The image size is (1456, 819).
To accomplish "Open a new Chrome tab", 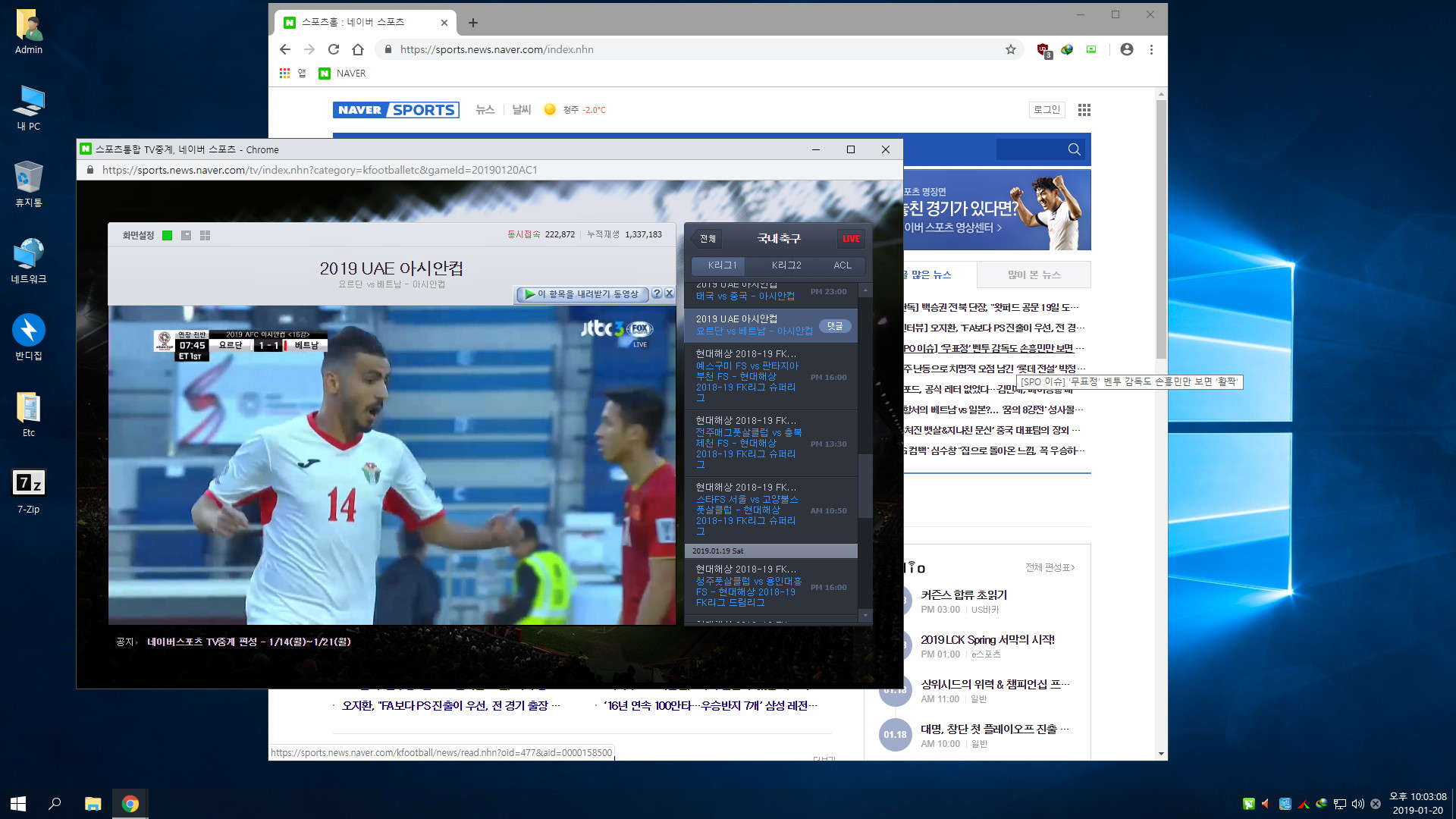I will pos(473,23).
